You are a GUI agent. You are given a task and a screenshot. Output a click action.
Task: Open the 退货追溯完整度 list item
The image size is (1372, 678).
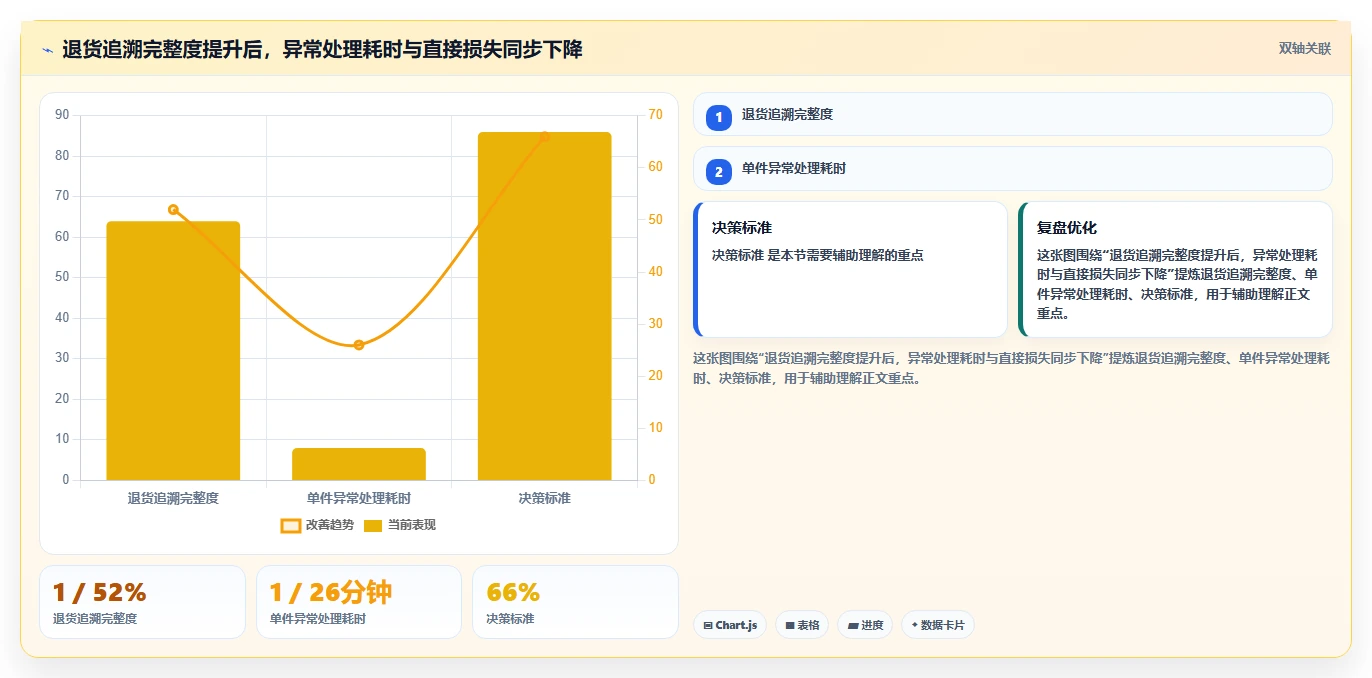click(1012, 114)
